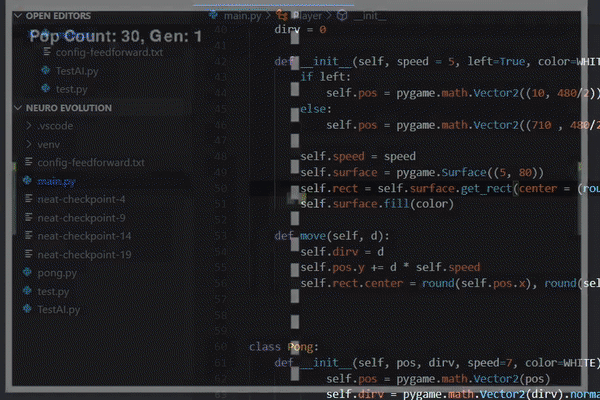Open main.py breadcrumb in editor header

tap(242, 16)
